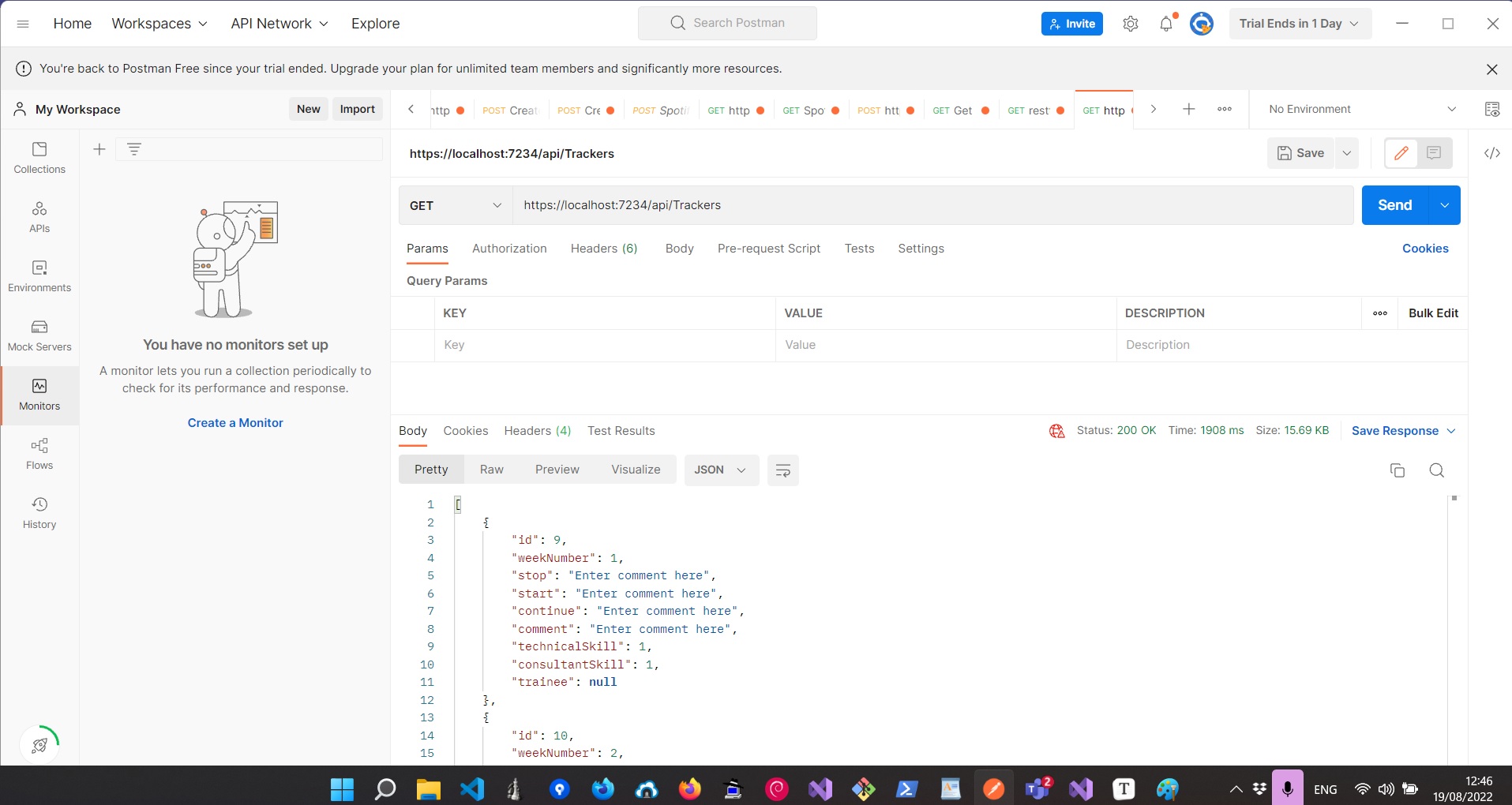
Task: Switch to edit mode pencil icon
Action: point(1401,153)
